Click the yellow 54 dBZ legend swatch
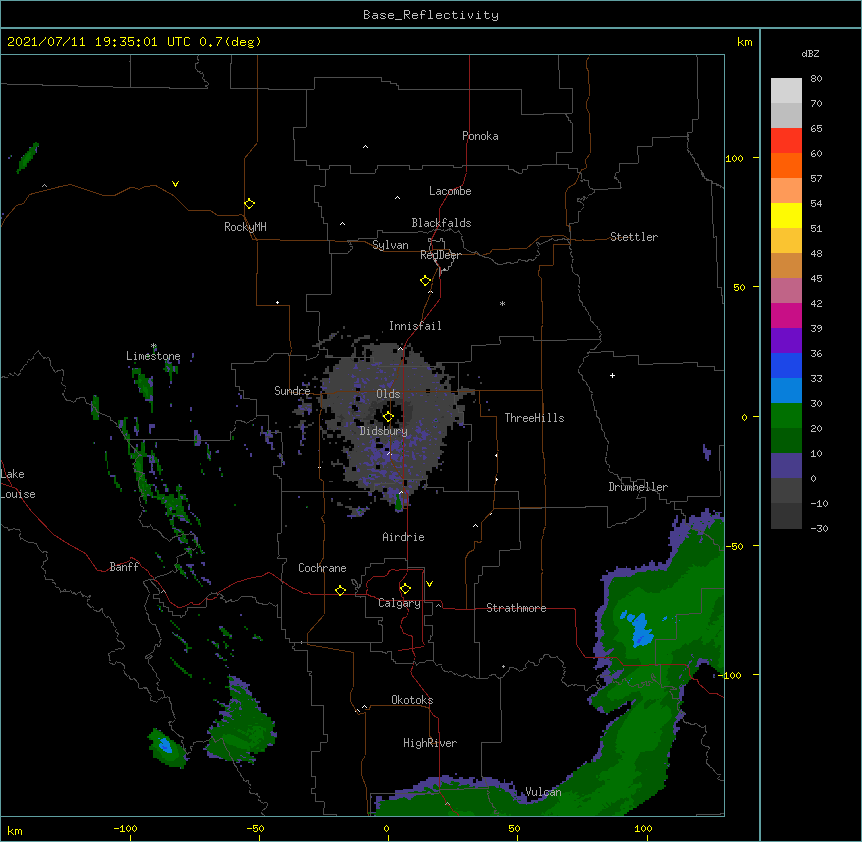 point(786,216)
